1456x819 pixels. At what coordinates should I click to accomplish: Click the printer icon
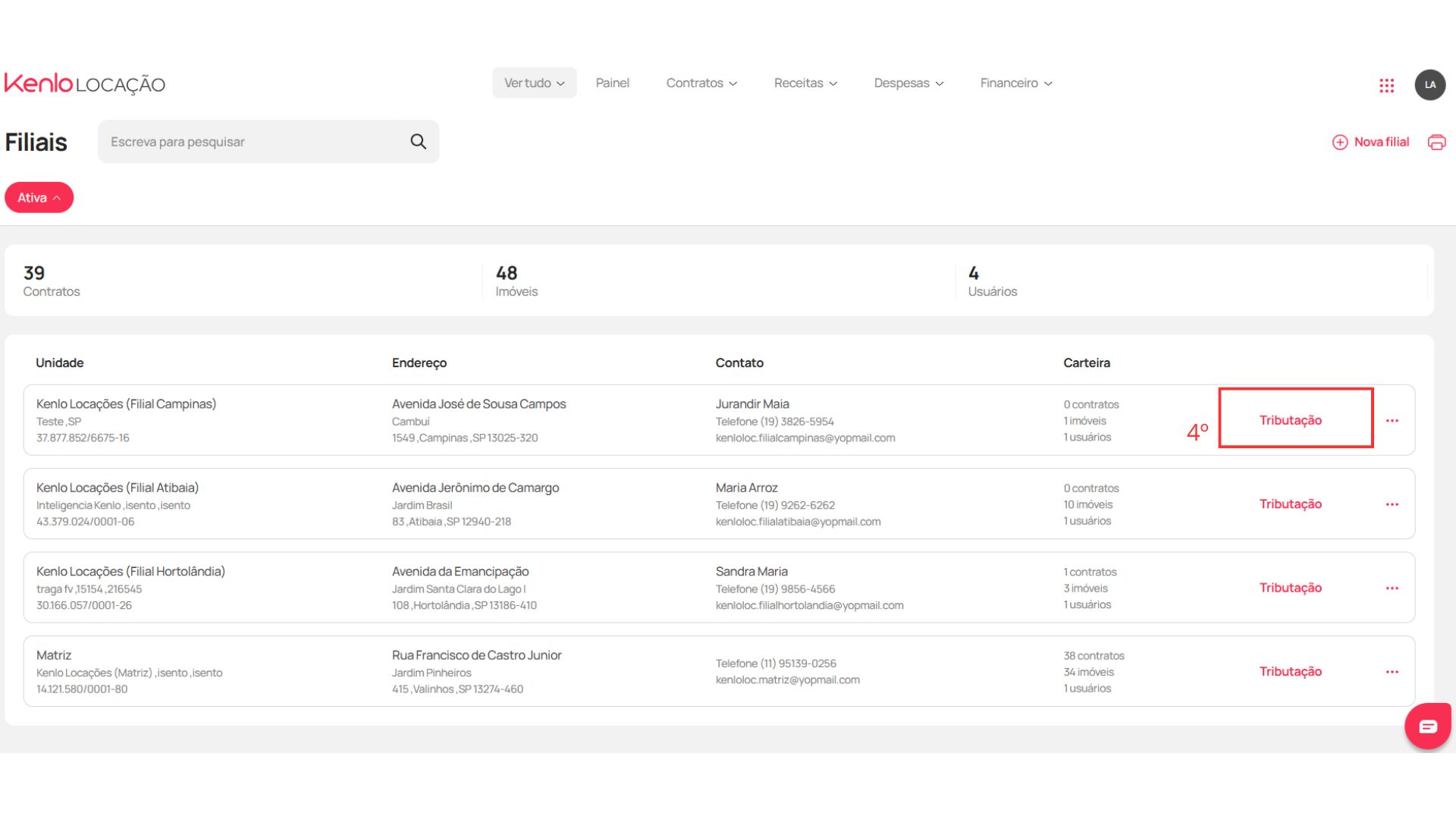(1436, 142)
